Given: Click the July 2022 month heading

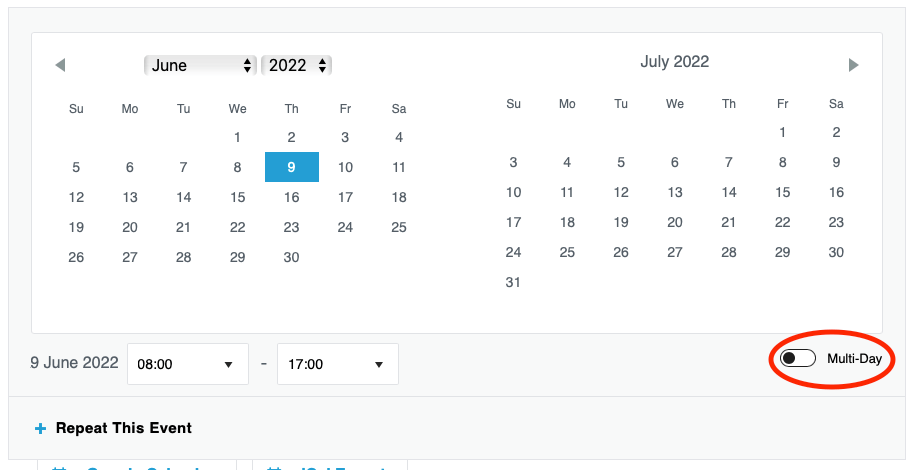Looking at the screenshot, I should pos(675,62).
